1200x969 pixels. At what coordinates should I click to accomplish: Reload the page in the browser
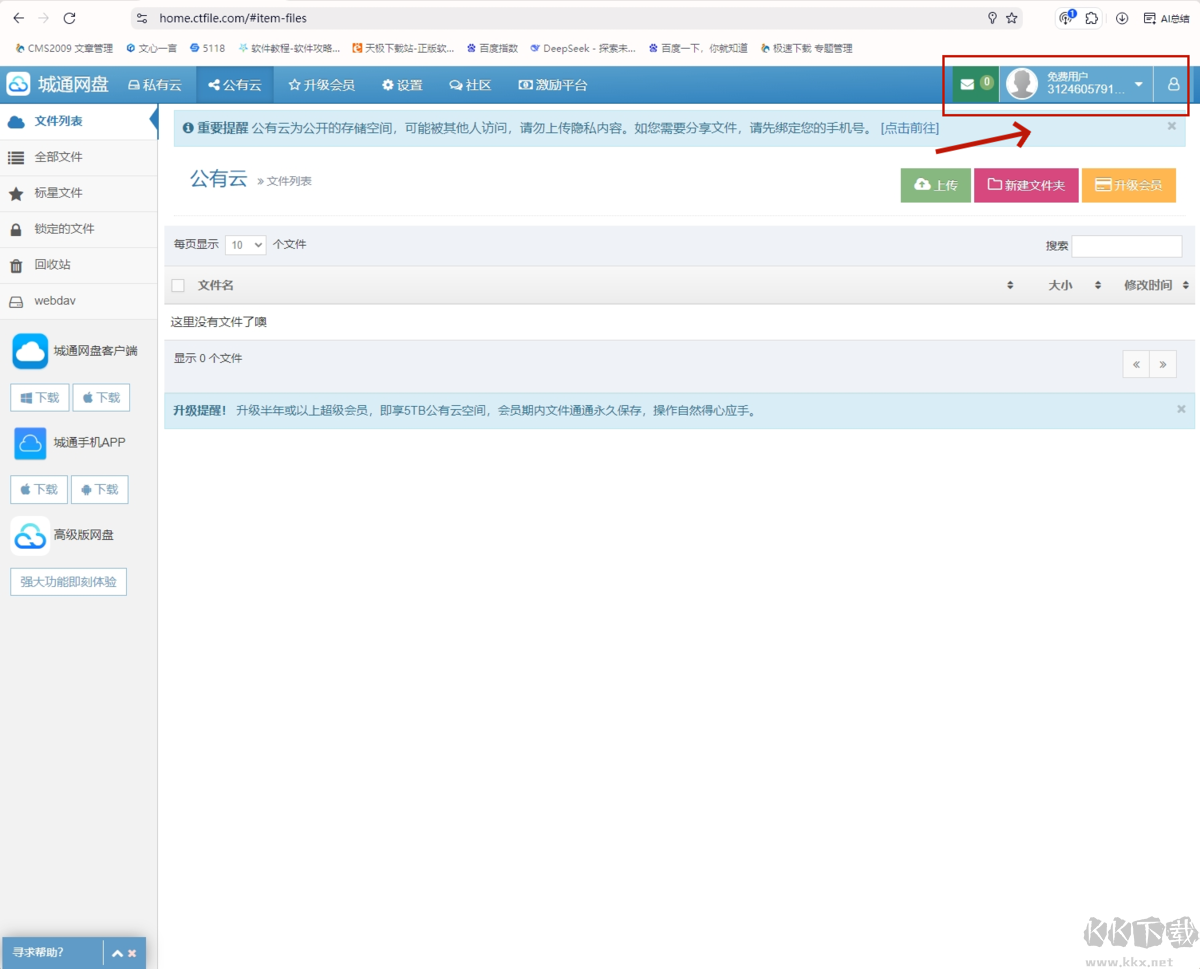pyautogui.click(x=69, y=18)
